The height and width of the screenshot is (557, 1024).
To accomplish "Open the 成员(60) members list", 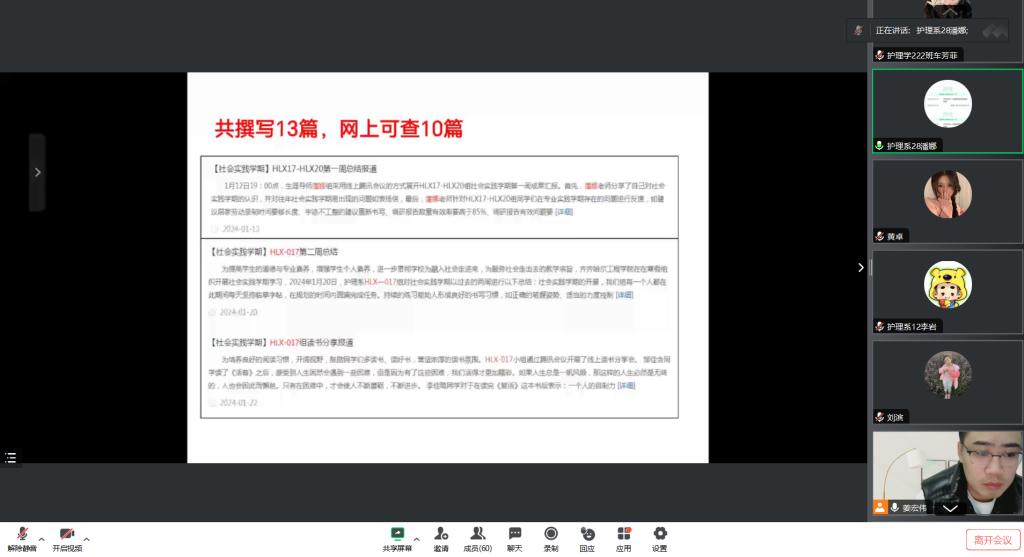I will pos(478,534).
